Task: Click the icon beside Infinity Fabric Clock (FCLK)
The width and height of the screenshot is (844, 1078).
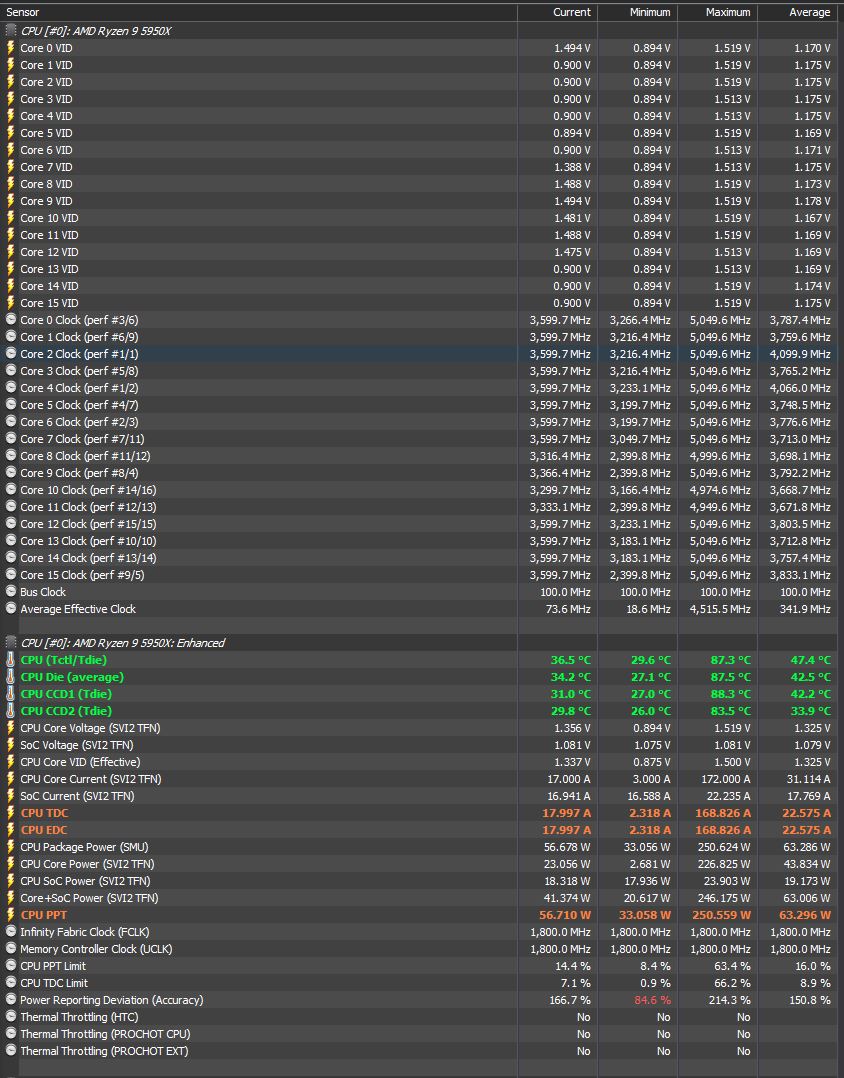Action: click(x=10, y=932)
